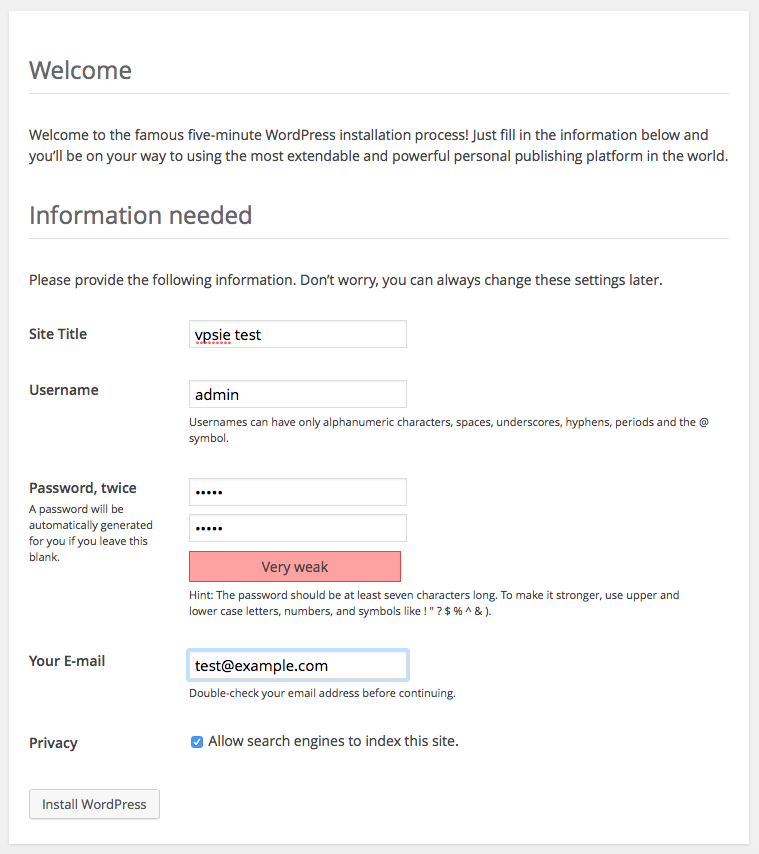759x854 pixels.
Task: Click 'Double-check your email address before continuing.' note
Action: tap(322, 693)
